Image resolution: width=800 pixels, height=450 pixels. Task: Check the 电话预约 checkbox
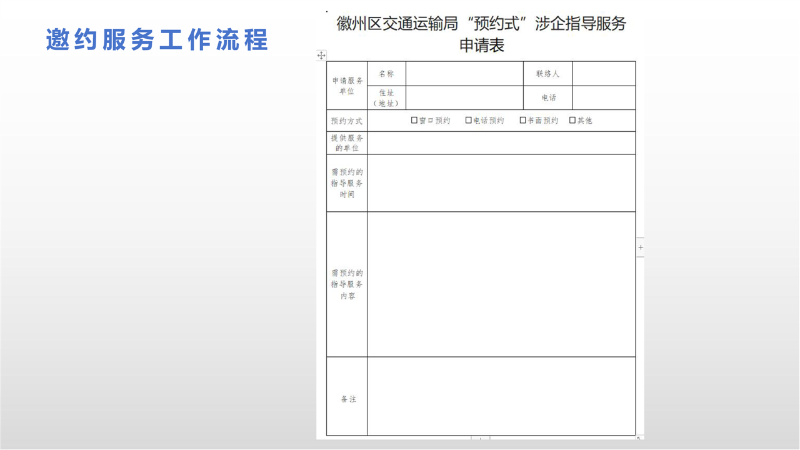(x=468, y=120)
